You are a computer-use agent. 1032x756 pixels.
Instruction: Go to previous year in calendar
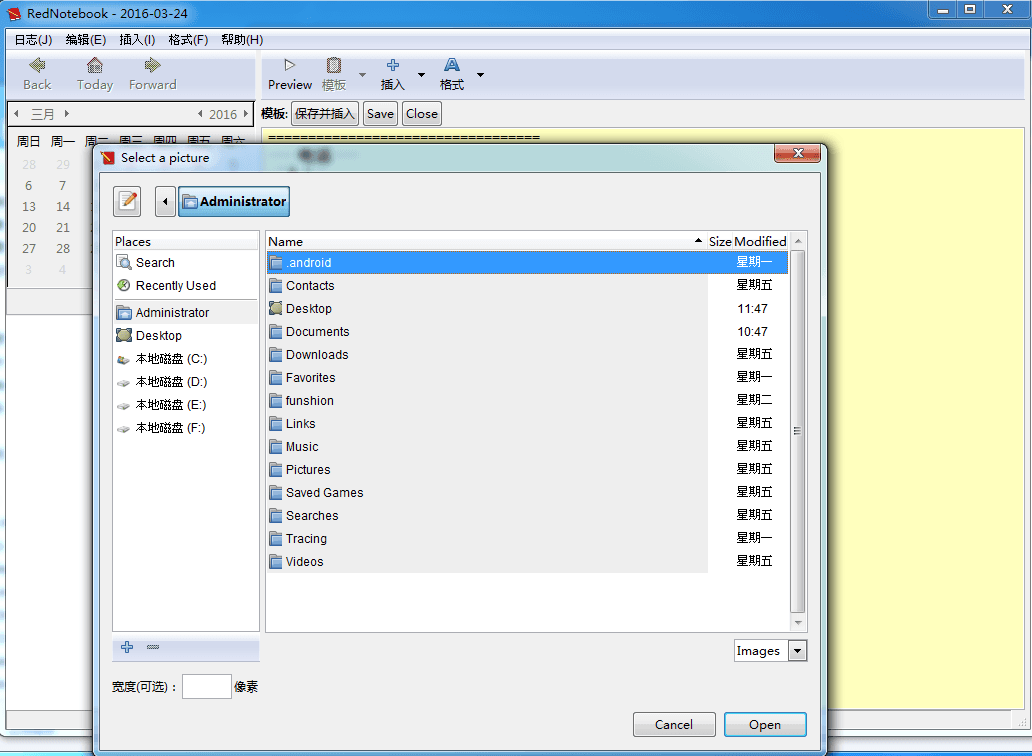coord(200,114)
